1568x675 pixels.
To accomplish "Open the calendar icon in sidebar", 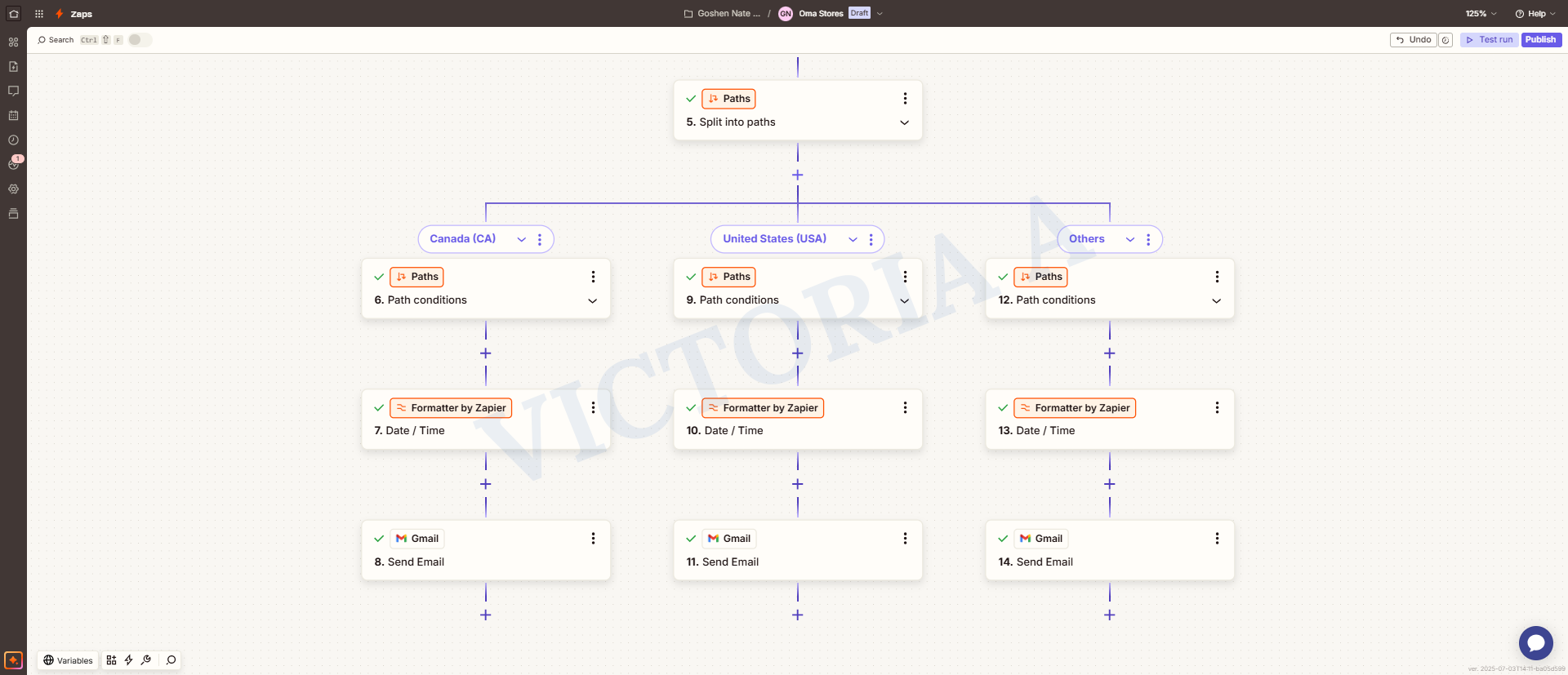I will point(13,116).
